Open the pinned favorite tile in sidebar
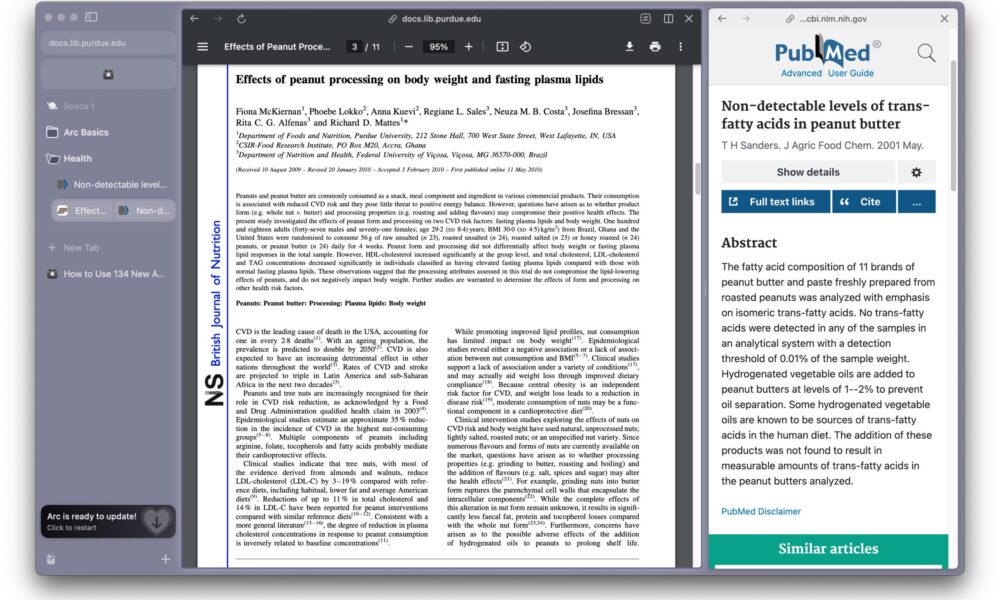This screenshot has height=600, width=1000. coord(108,75)
